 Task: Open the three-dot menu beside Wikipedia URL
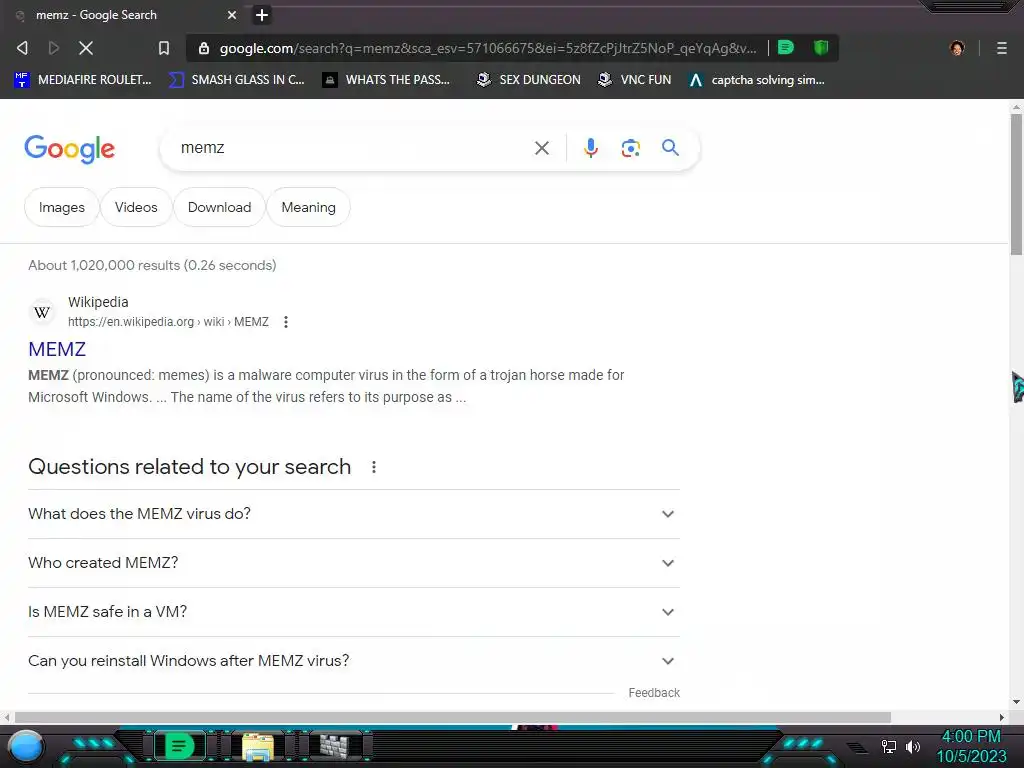[x=285, y=322]
